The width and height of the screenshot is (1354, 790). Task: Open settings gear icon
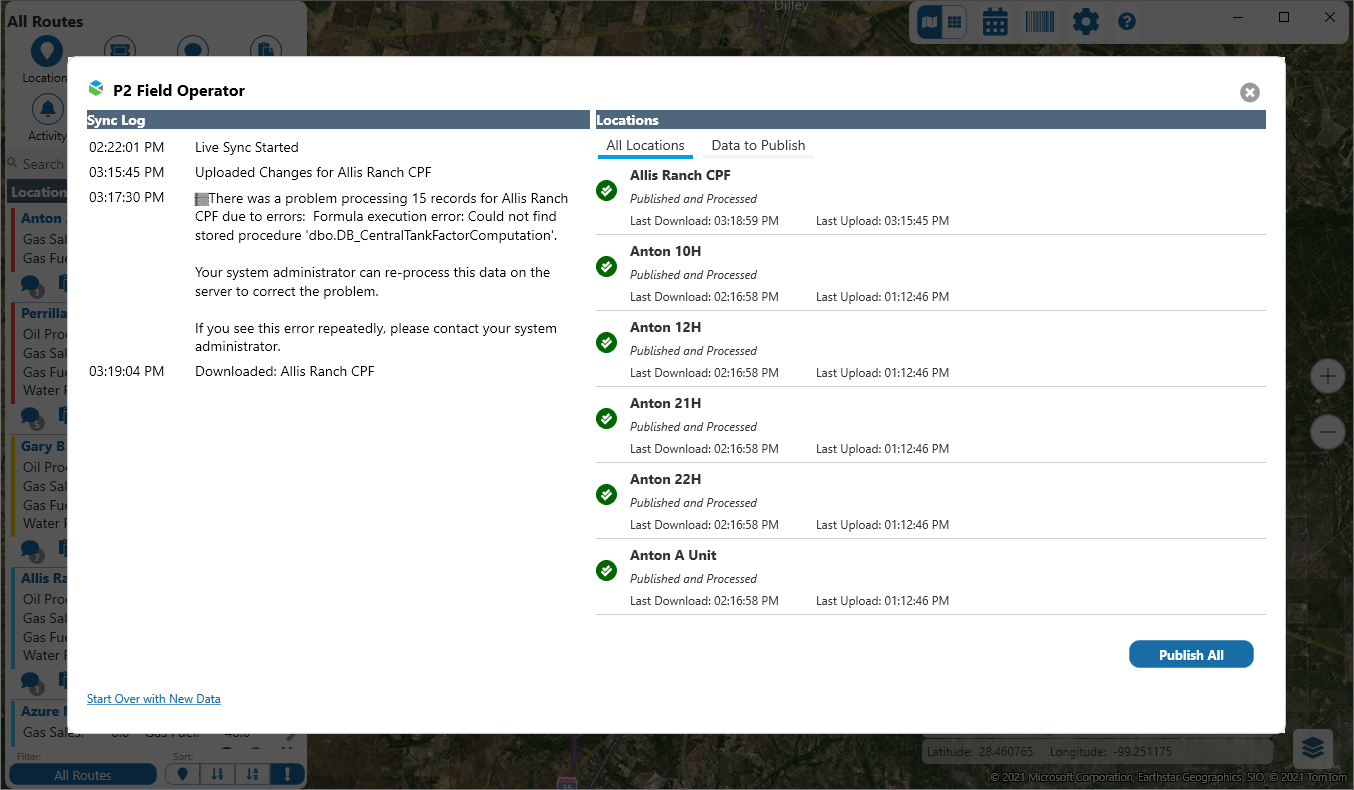[x=1085, y=21]
